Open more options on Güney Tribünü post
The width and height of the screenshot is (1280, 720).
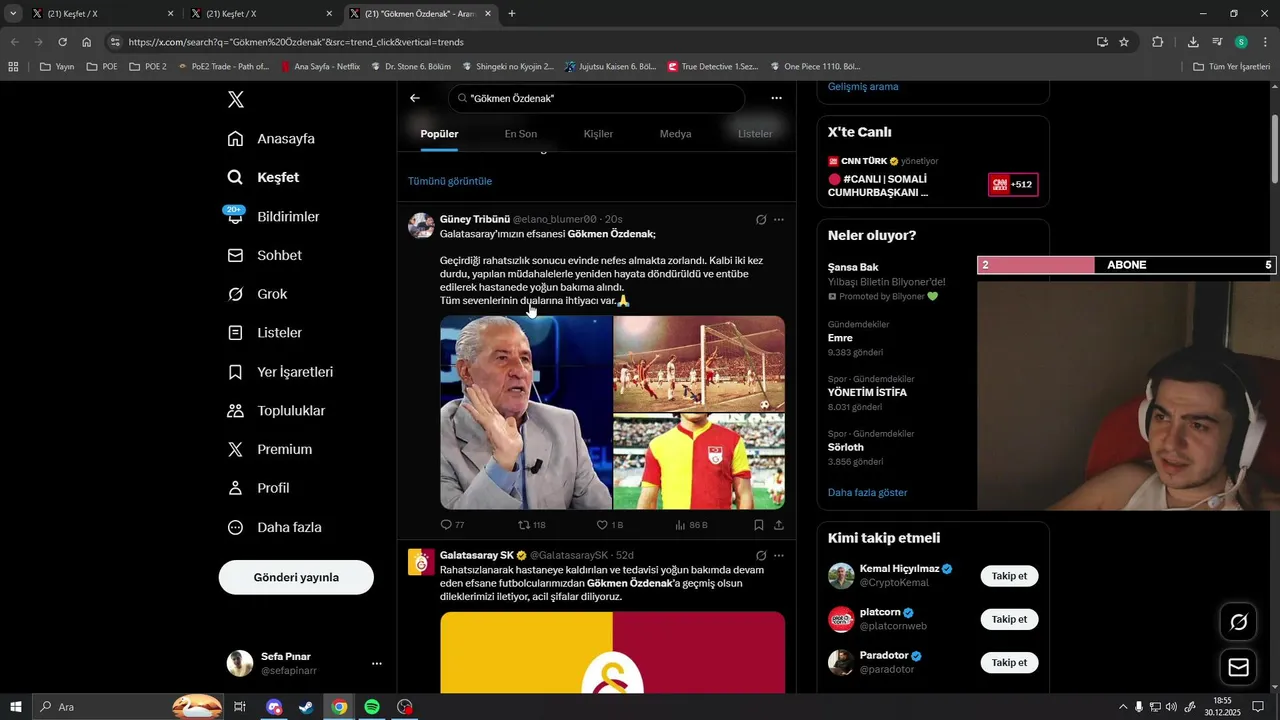(779, 220)
